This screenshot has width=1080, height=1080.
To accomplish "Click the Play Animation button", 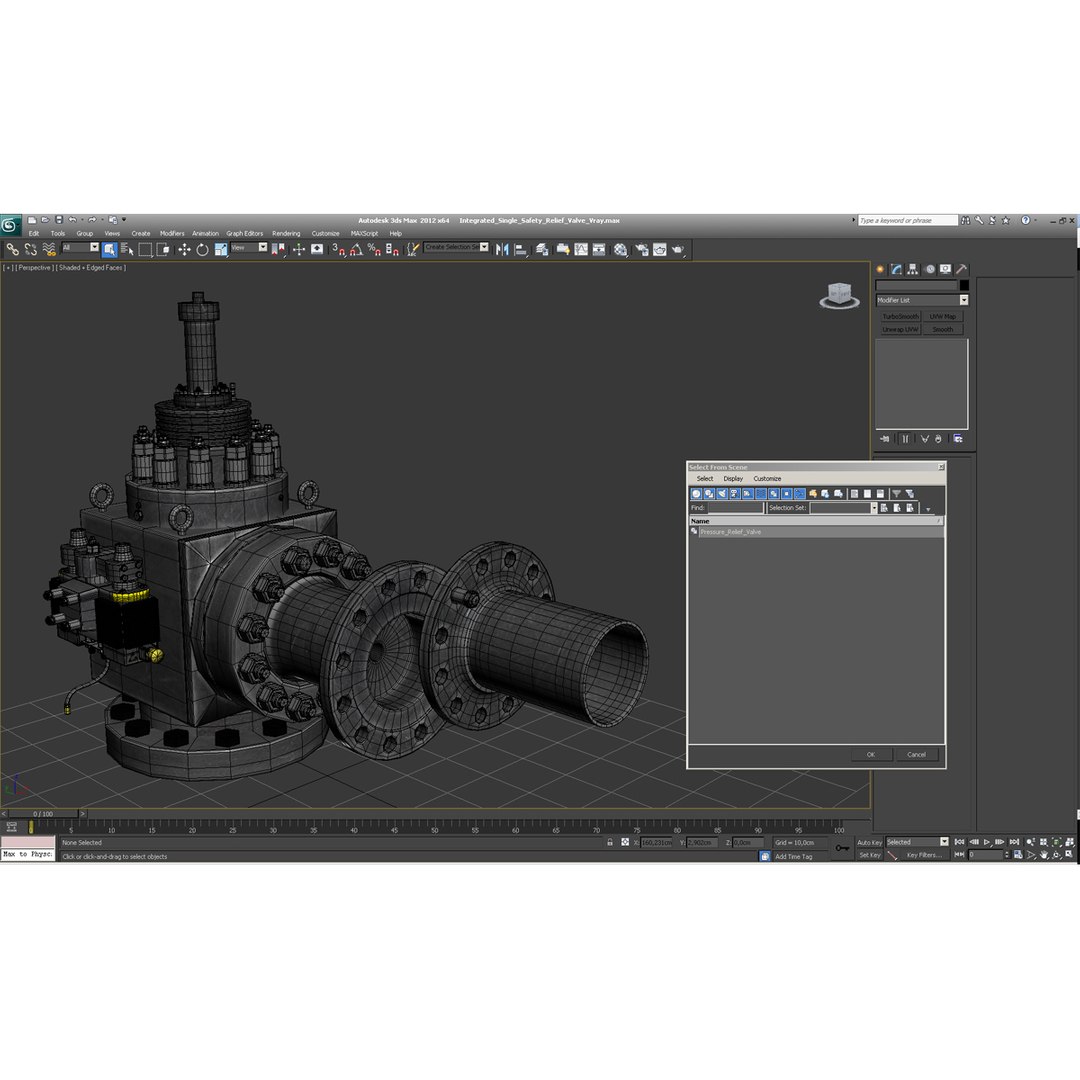I will pyautogui.click(x=986, y=842).
